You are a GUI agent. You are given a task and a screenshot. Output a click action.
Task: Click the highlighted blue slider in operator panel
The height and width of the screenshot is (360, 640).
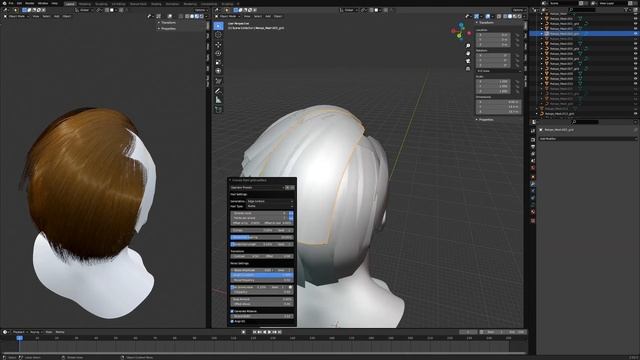tap(262, 275)
